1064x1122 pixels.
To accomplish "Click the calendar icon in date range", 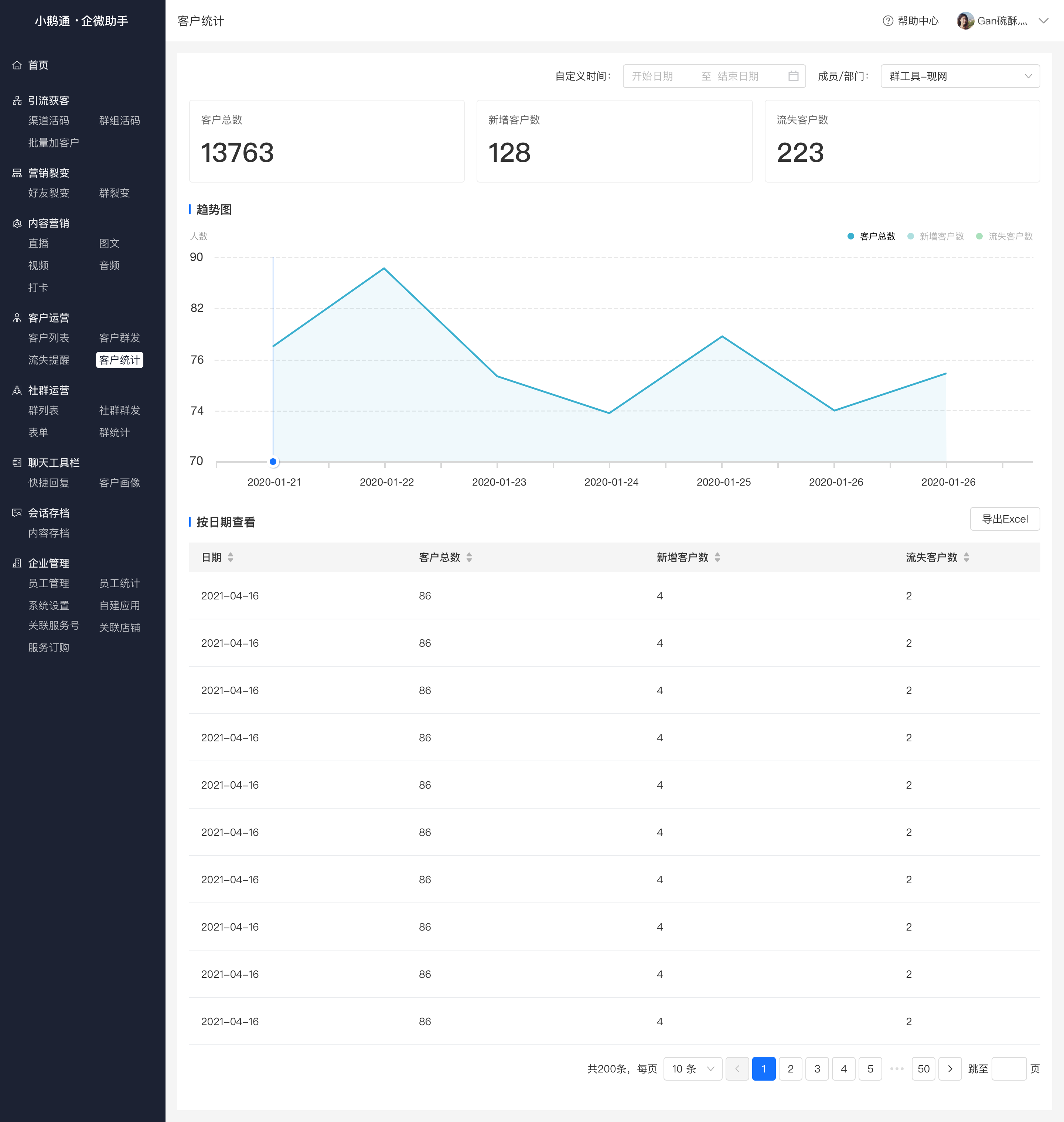I will pyautogui.click(x=794, y=76).
